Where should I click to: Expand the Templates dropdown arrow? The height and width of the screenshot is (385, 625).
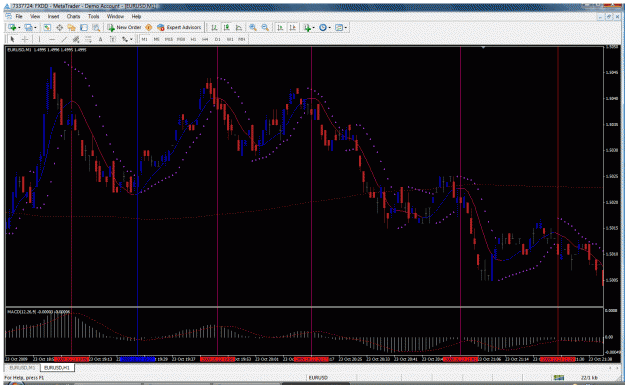click(x=346, y=28)
